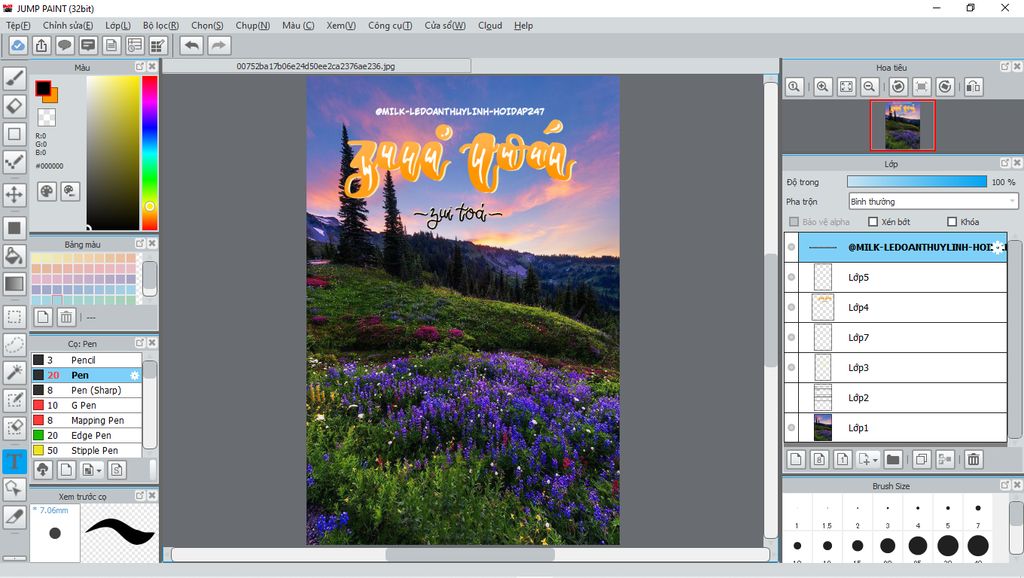Open the Cloud menu
This screenshot has height=578, width=1024.
[x=490, y=25]
